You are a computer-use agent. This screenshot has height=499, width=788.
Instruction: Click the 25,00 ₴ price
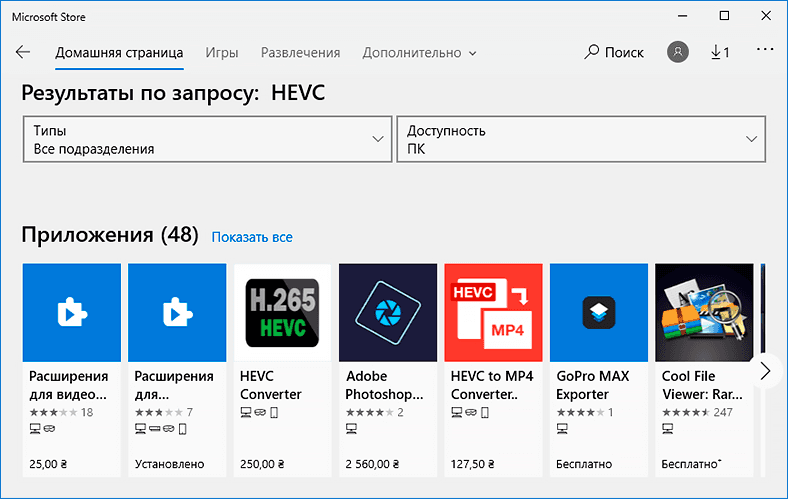coord(48,464)
